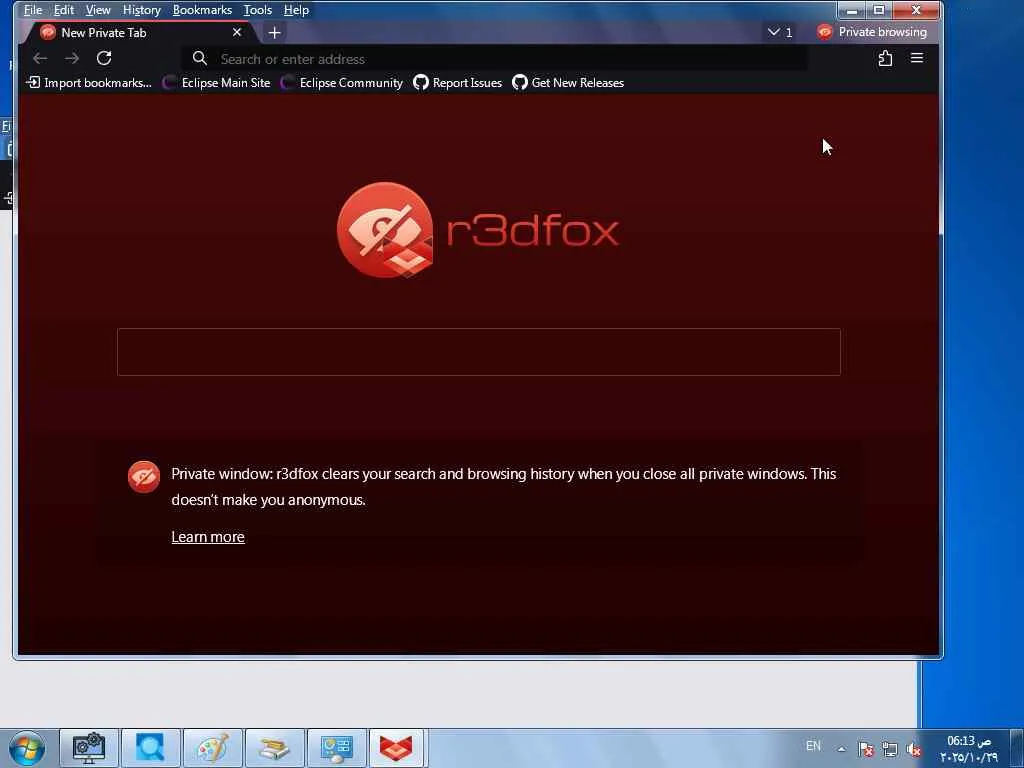This screenshot has width=1024, height=768.
Task: Open network status tray icon
Action: (889, 750)
